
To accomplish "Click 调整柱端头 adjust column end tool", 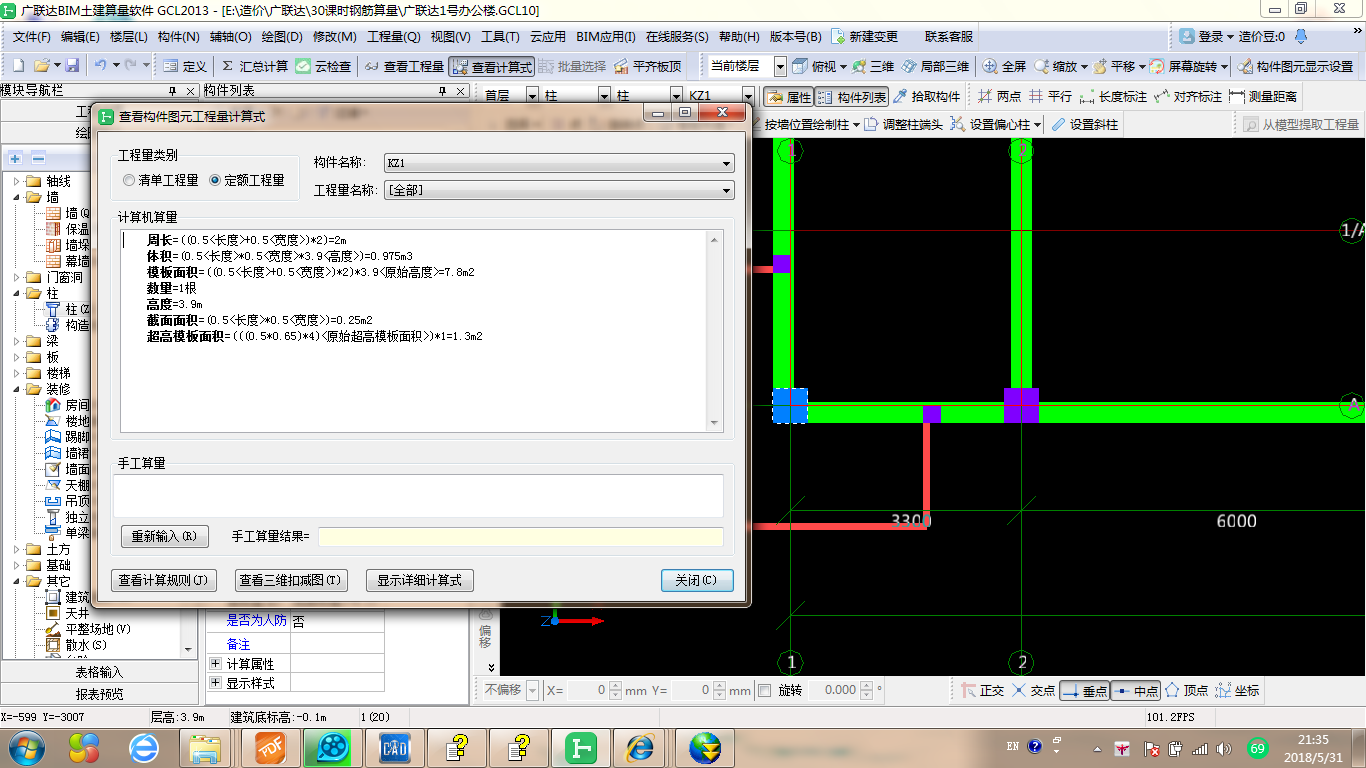I will tap(904, 125).
